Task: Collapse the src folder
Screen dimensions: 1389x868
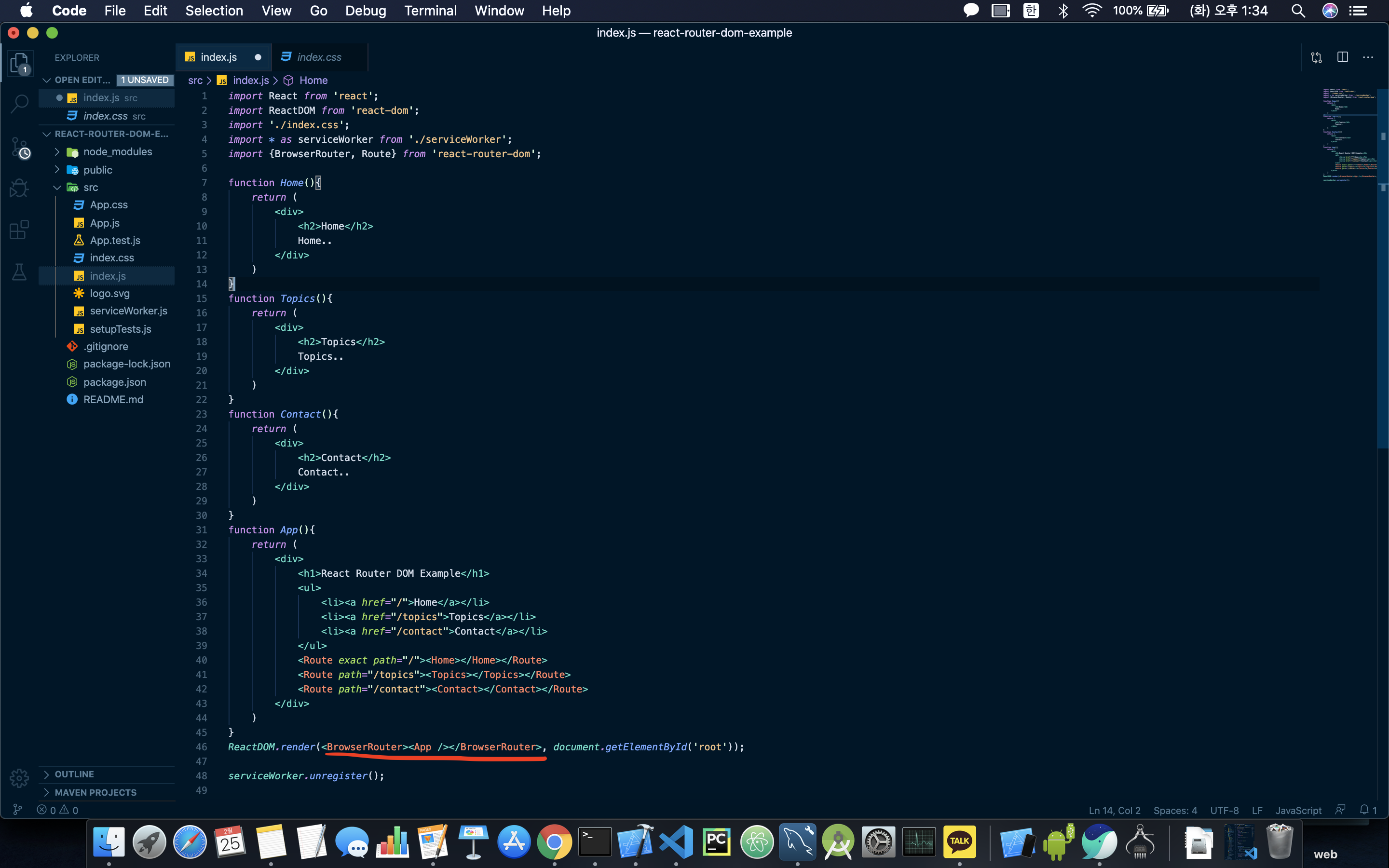Action: (90, 187)
